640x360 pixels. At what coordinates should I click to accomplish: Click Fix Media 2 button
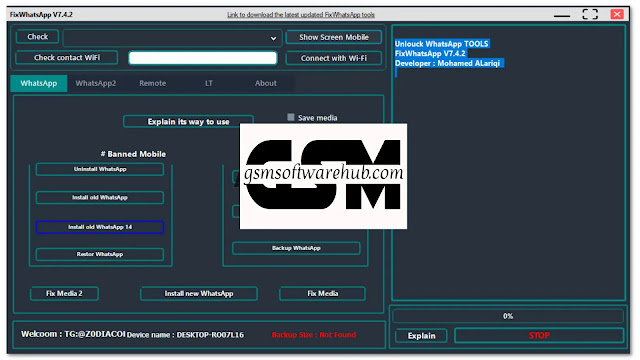click(x=64, y=293)
